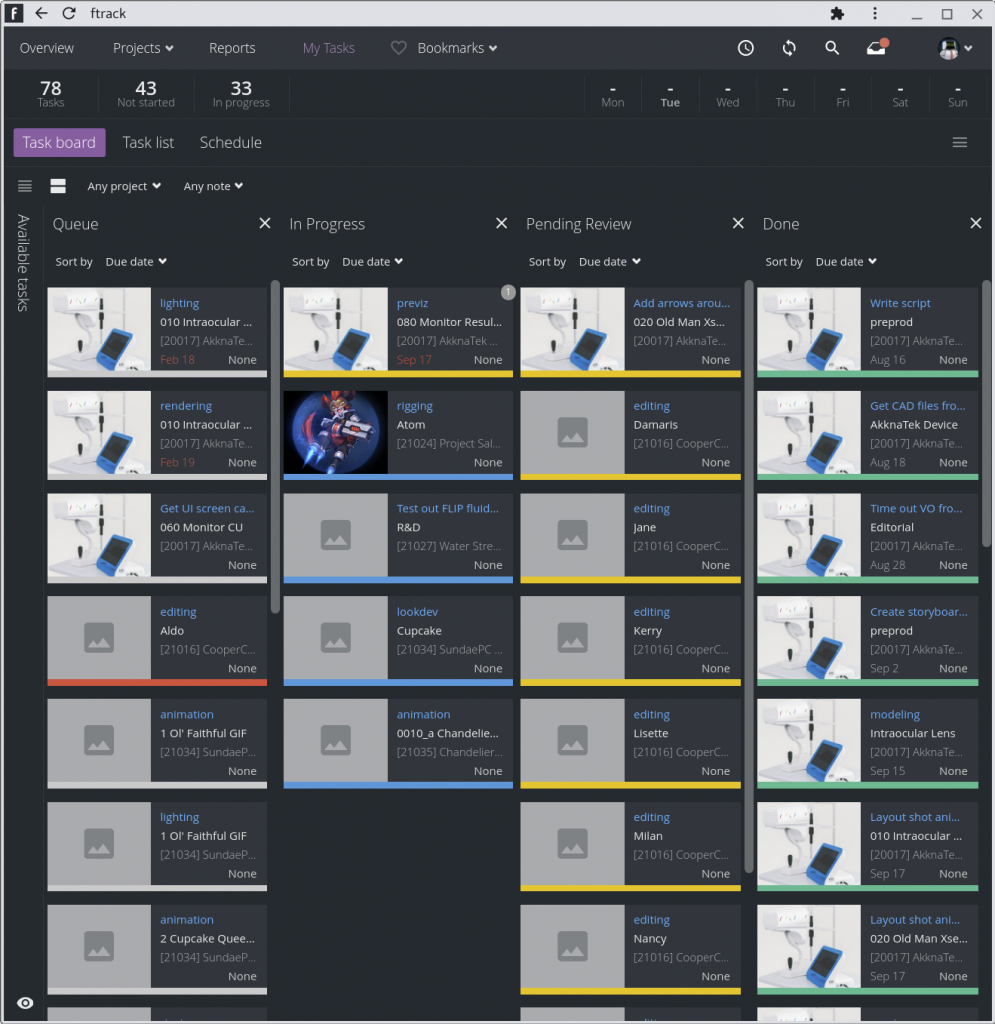Click the 2 Cupcake Quee... task name
Viewport: 995px width, 1024px height.
207,938
